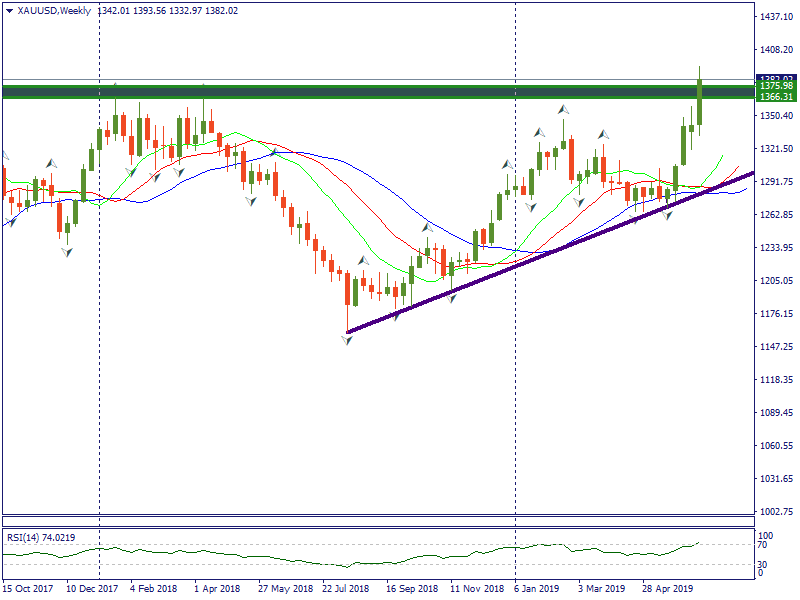Screen dimensions: 800x600
Task: Click the XAUUSD,Weekly chart title
Action: coord(54,11)
